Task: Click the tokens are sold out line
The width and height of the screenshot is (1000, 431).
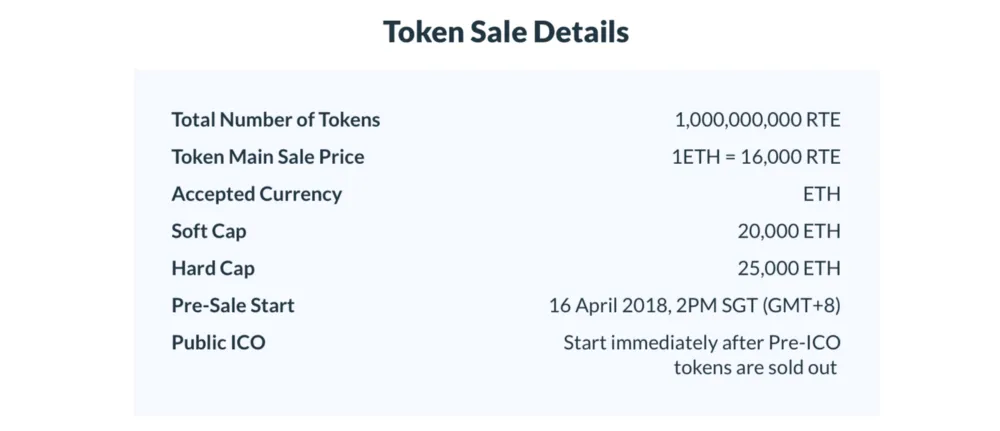Action: (x=755, y=367)
